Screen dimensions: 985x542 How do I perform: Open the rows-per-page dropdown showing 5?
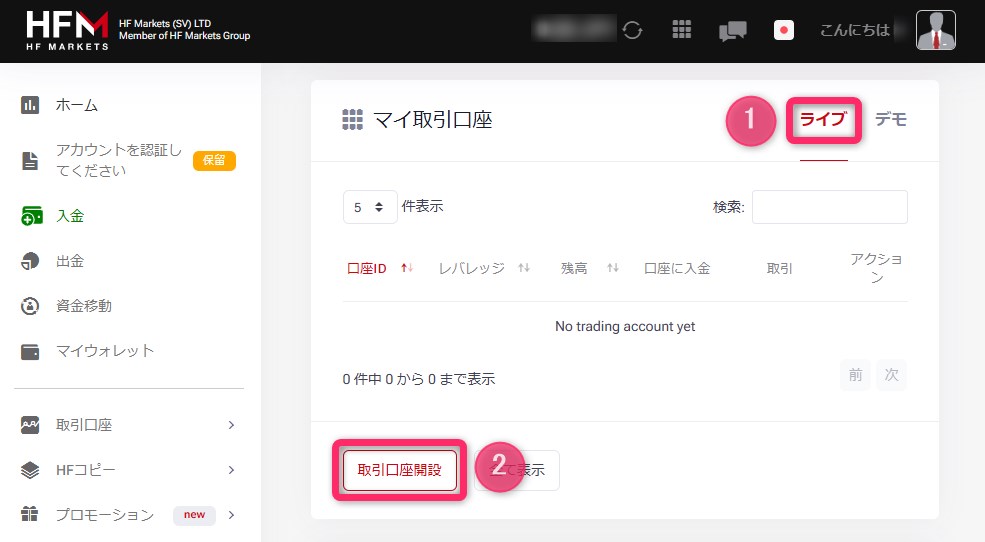[x=369, y=207]
